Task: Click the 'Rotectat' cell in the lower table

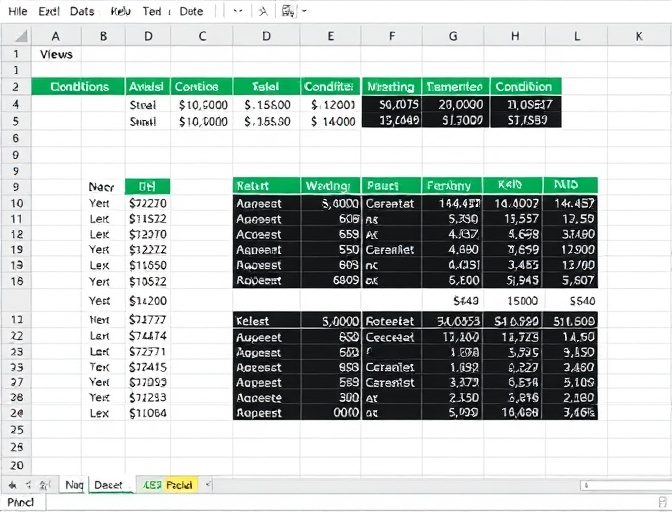Action: (392, 320)
